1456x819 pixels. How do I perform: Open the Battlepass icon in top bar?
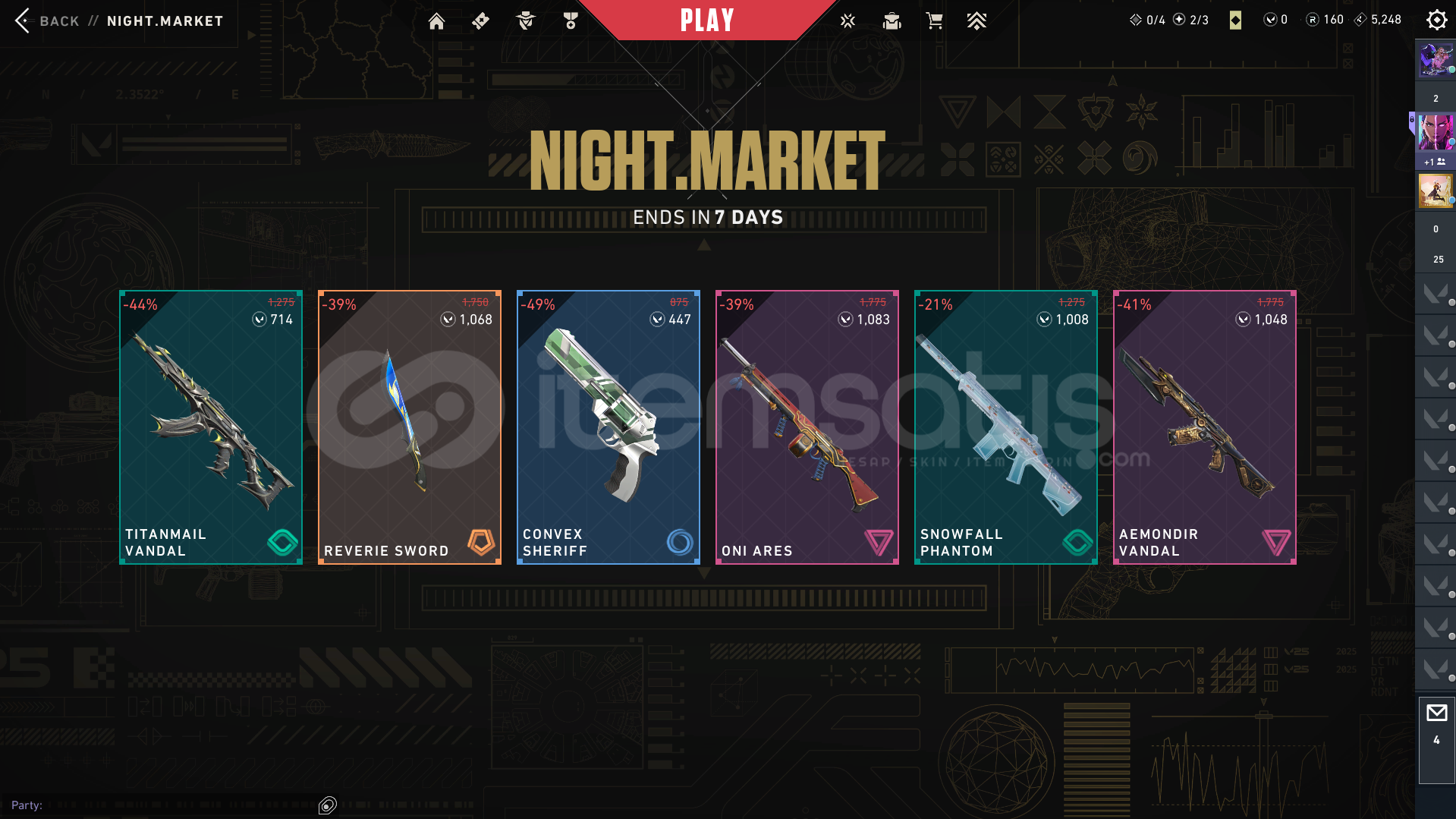[x=480, y=20]
